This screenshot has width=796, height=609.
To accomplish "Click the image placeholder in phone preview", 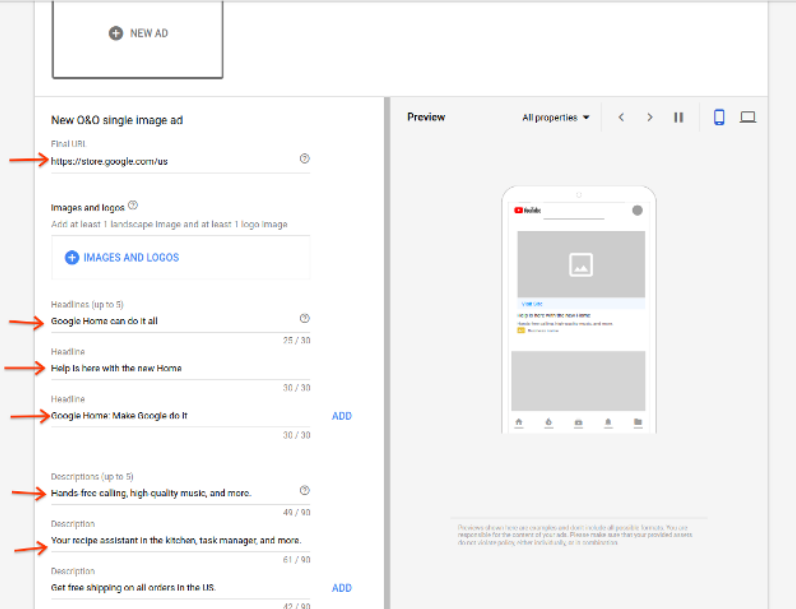I will pos(580,264).
